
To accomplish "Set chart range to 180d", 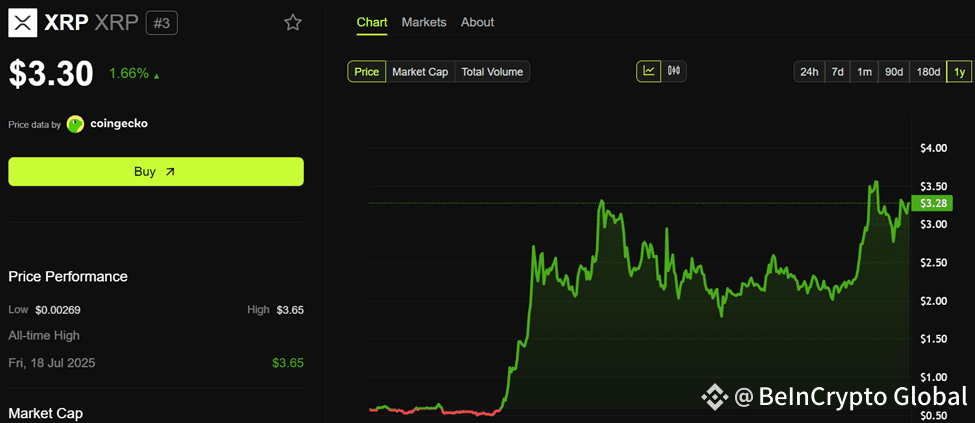I will (928, 72).
